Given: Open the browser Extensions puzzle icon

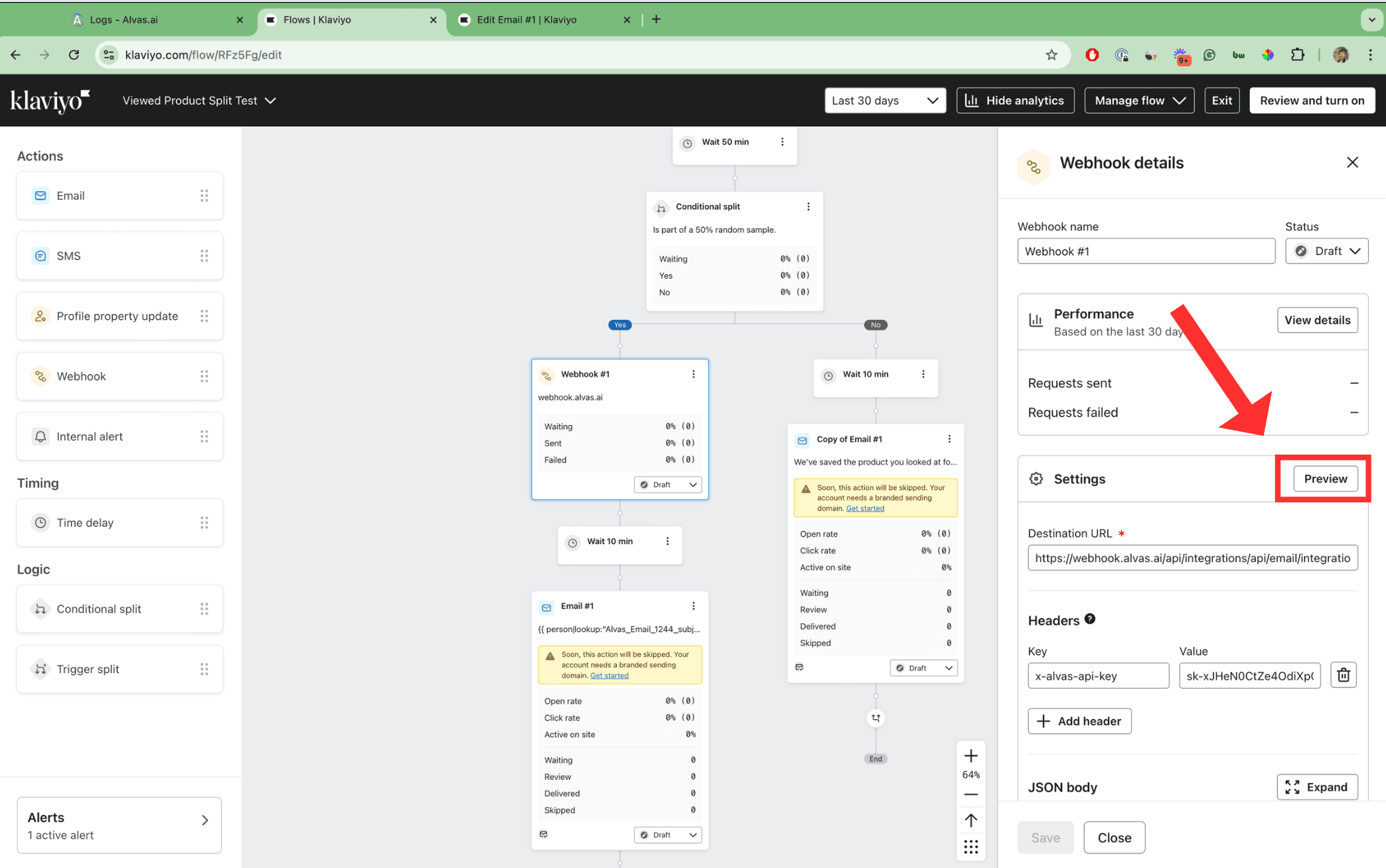Looking at the screenshot, I should point(1298,55).
